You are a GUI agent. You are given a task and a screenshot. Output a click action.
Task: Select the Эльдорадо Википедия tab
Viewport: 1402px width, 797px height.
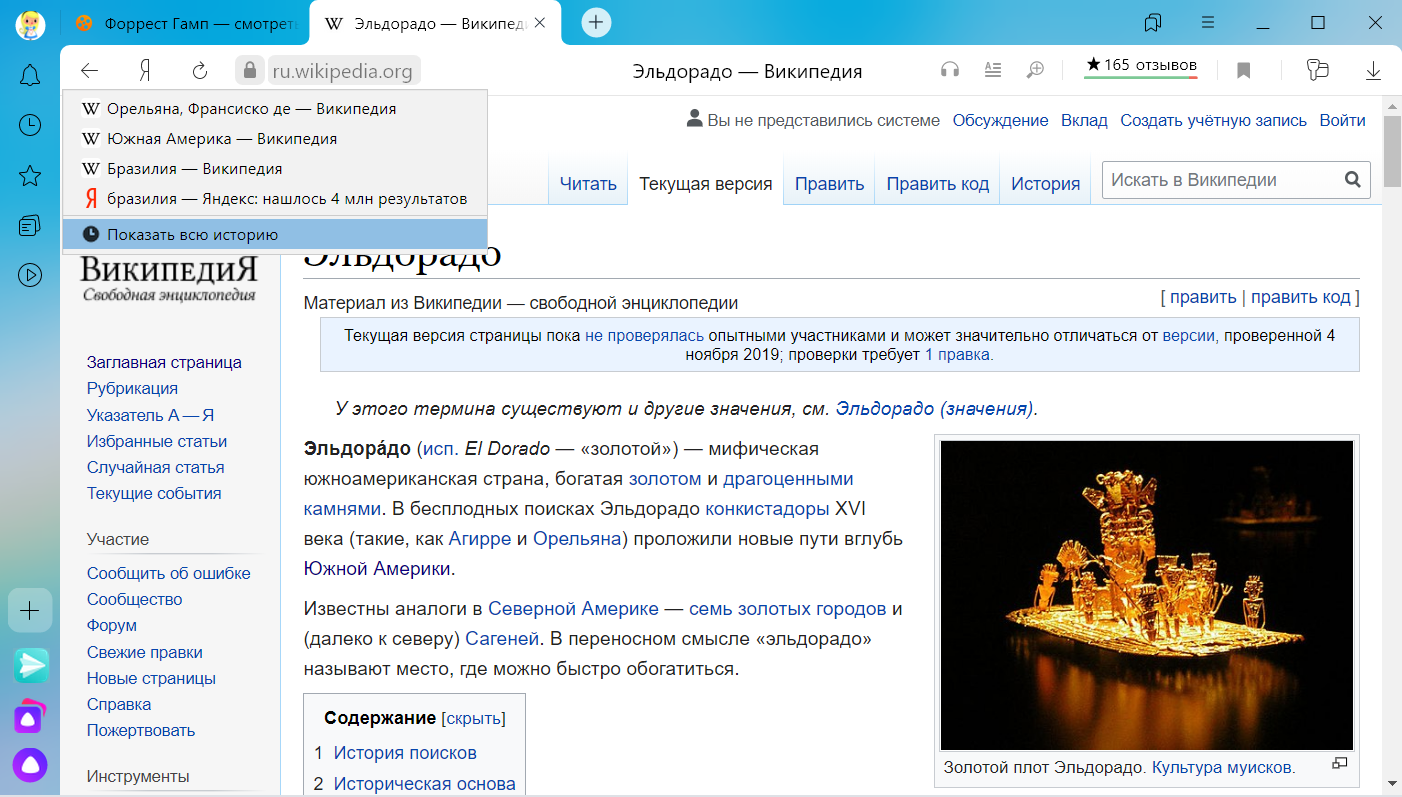tap(435, 22)
